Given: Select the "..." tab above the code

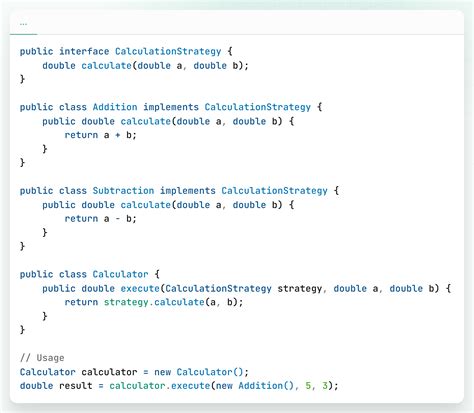Looking at the screenshot, I should 23,24.
